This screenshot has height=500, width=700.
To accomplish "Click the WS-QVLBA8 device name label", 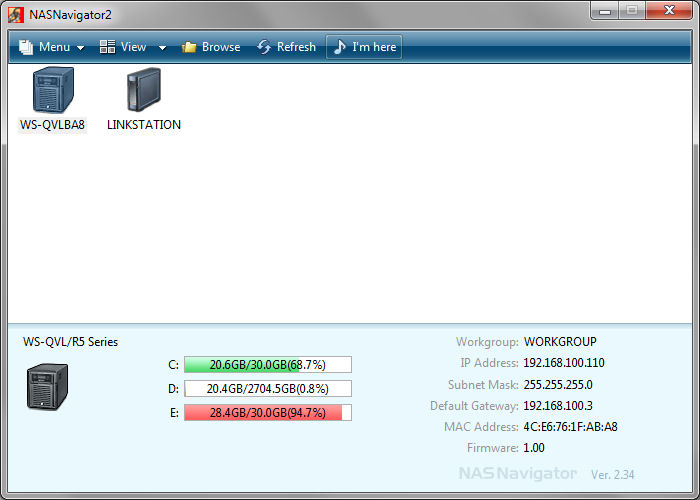I will click(x=52, y=125).
